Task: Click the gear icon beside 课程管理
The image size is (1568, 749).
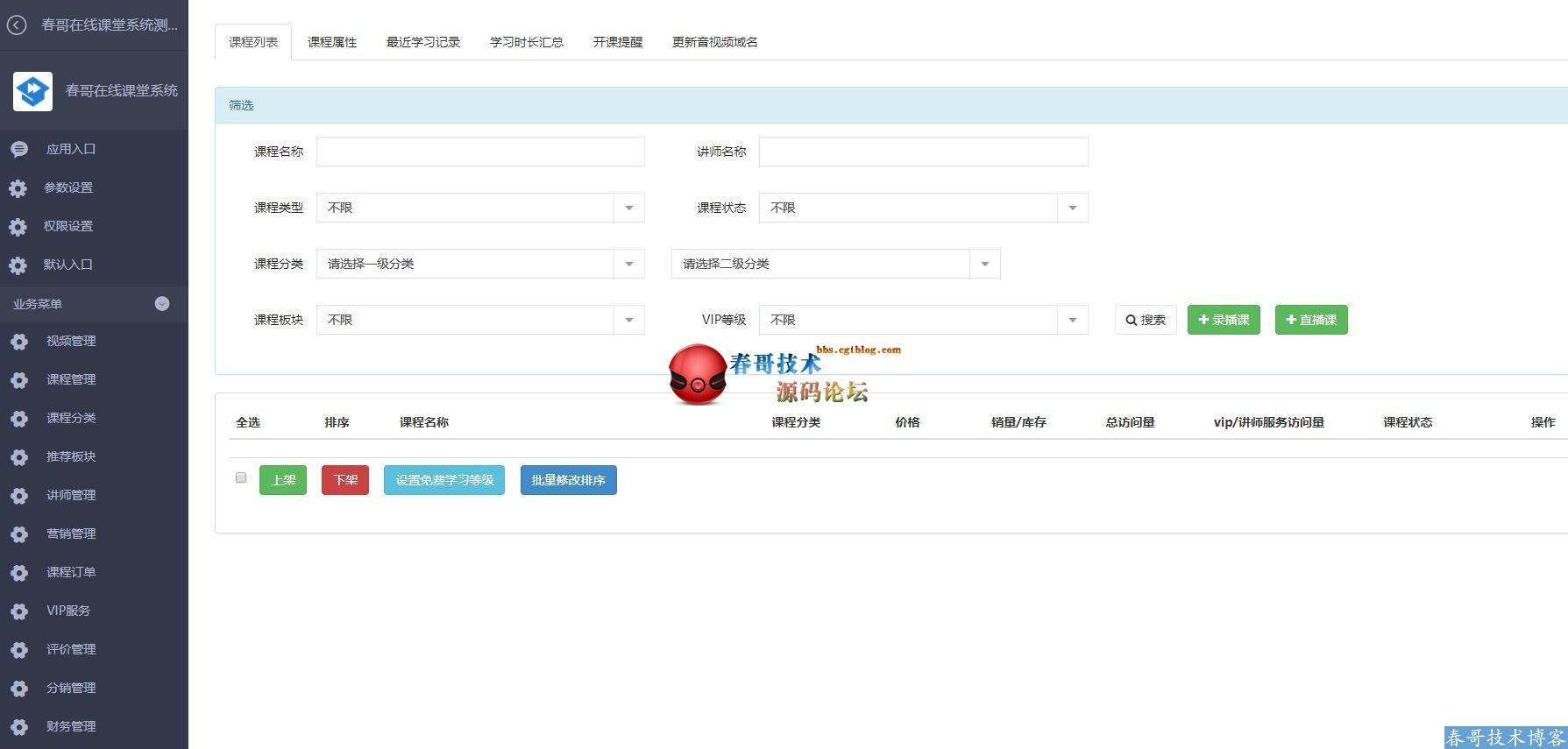Action: [18, 380]
